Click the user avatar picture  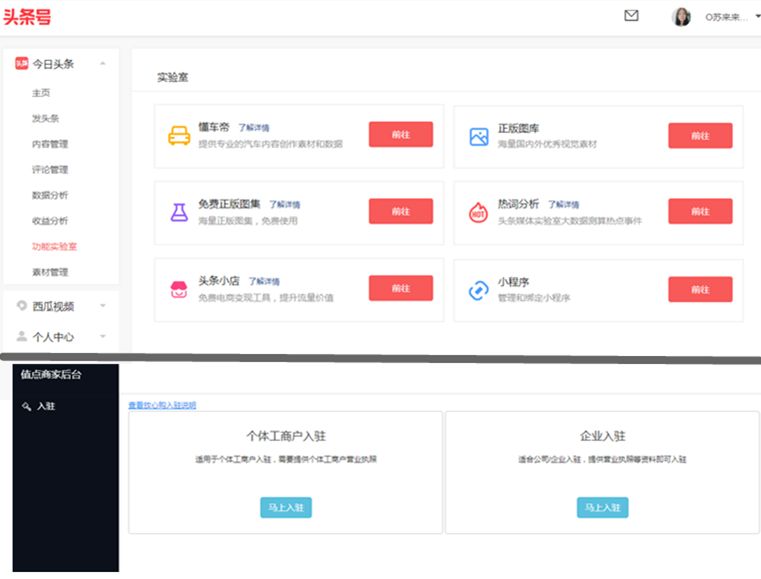point(681,17)
